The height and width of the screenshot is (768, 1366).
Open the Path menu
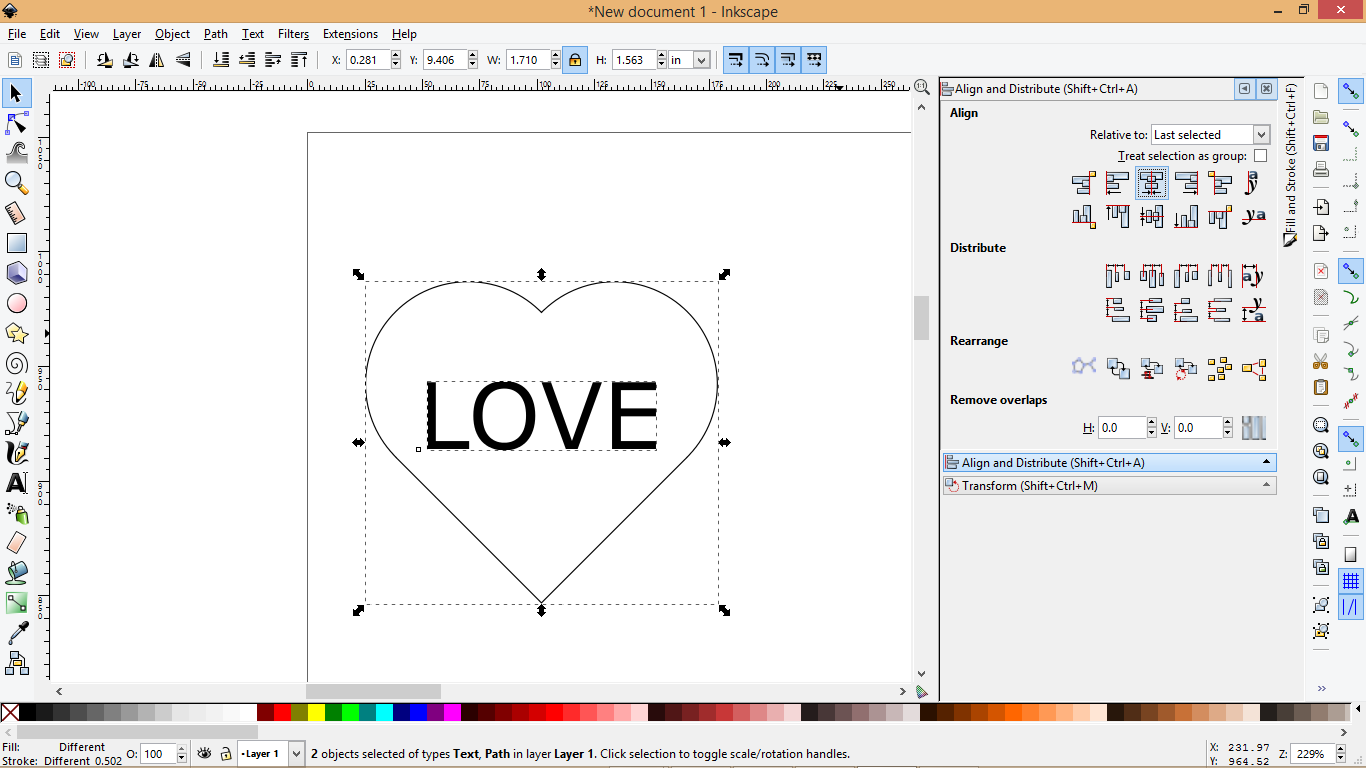[215, 33]
